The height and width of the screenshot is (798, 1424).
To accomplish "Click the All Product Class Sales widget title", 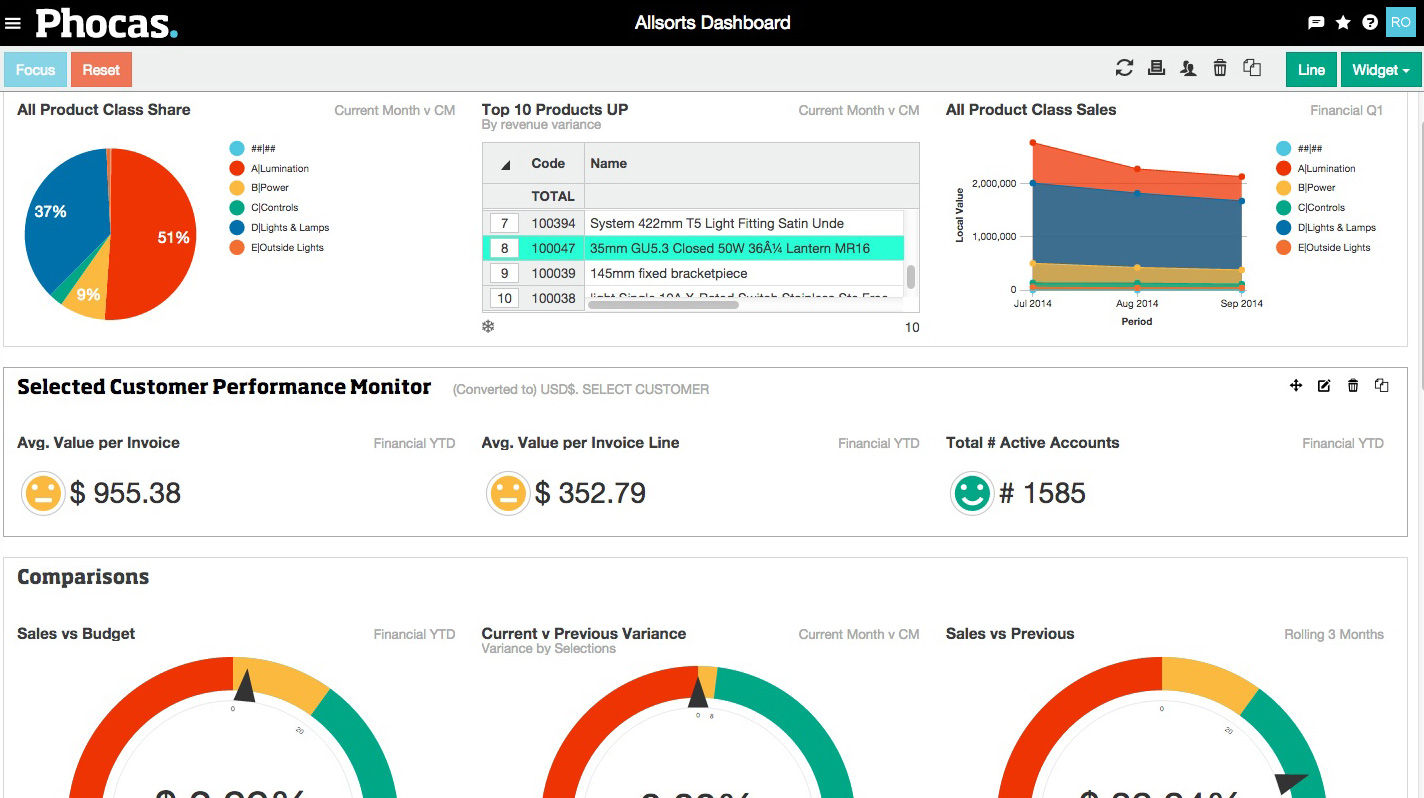I will pos(1031,110).
